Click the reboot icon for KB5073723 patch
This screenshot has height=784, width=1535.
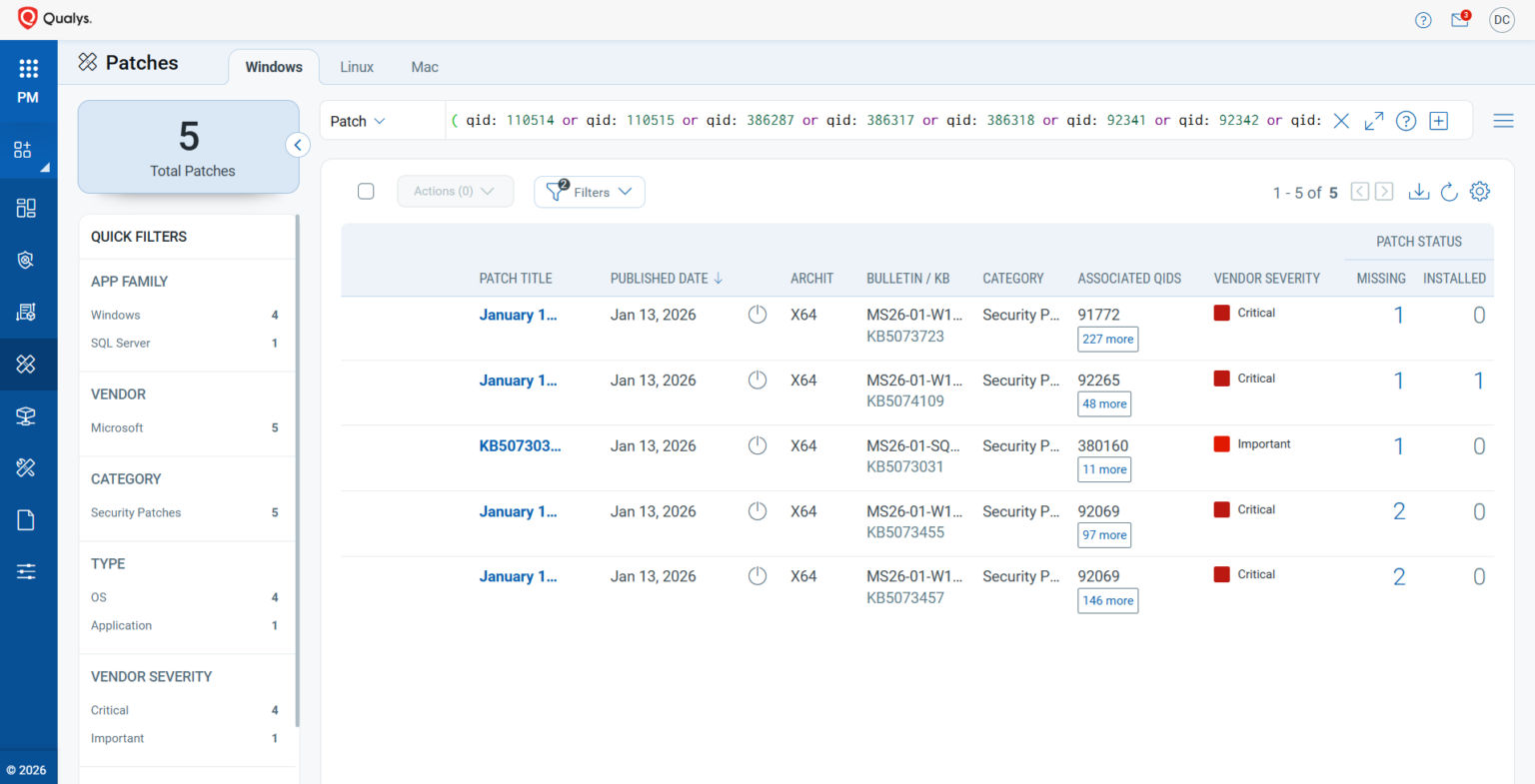coord(758,315)
